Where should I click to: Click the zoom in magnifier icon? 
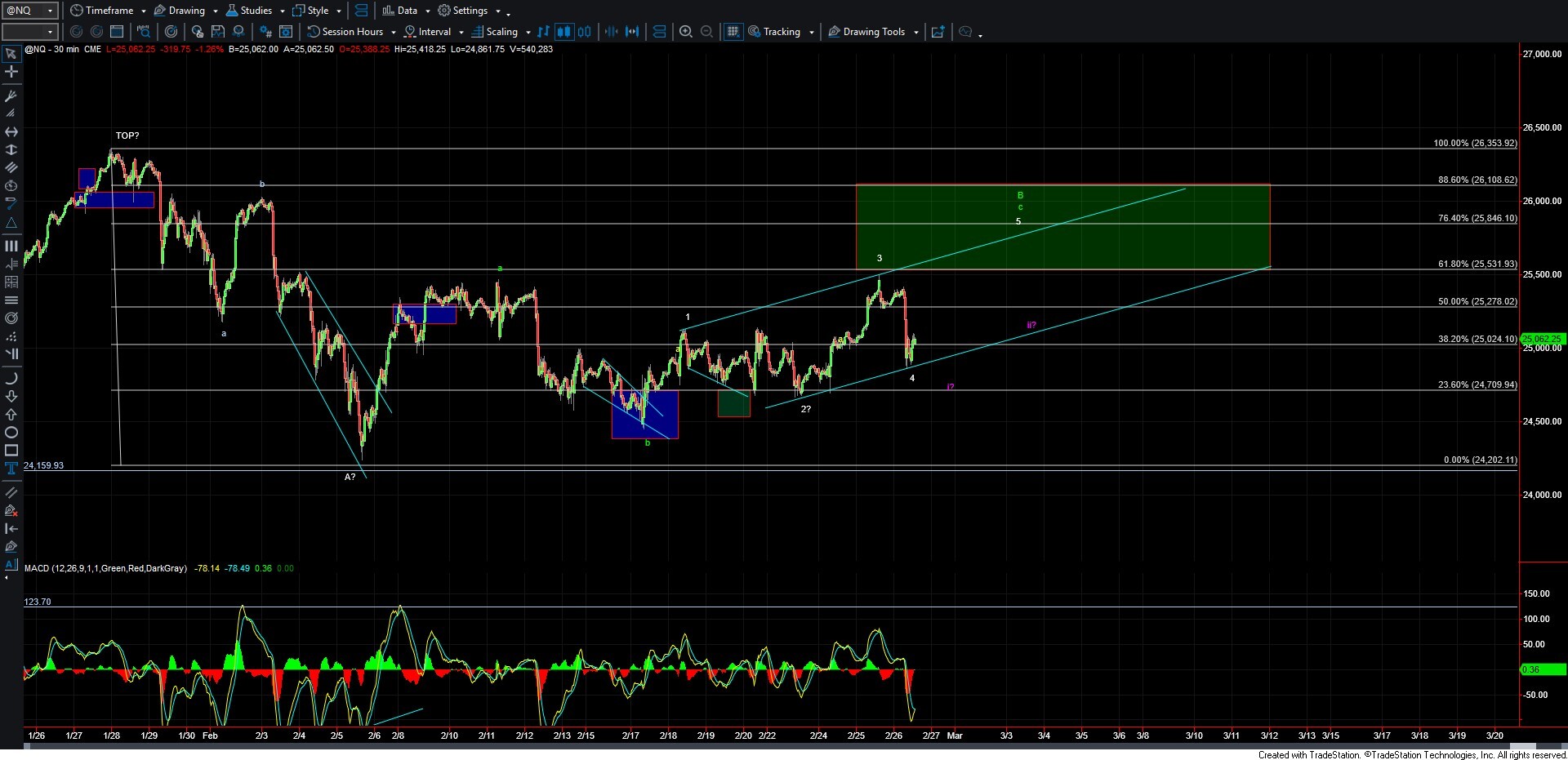pos(686,32)
